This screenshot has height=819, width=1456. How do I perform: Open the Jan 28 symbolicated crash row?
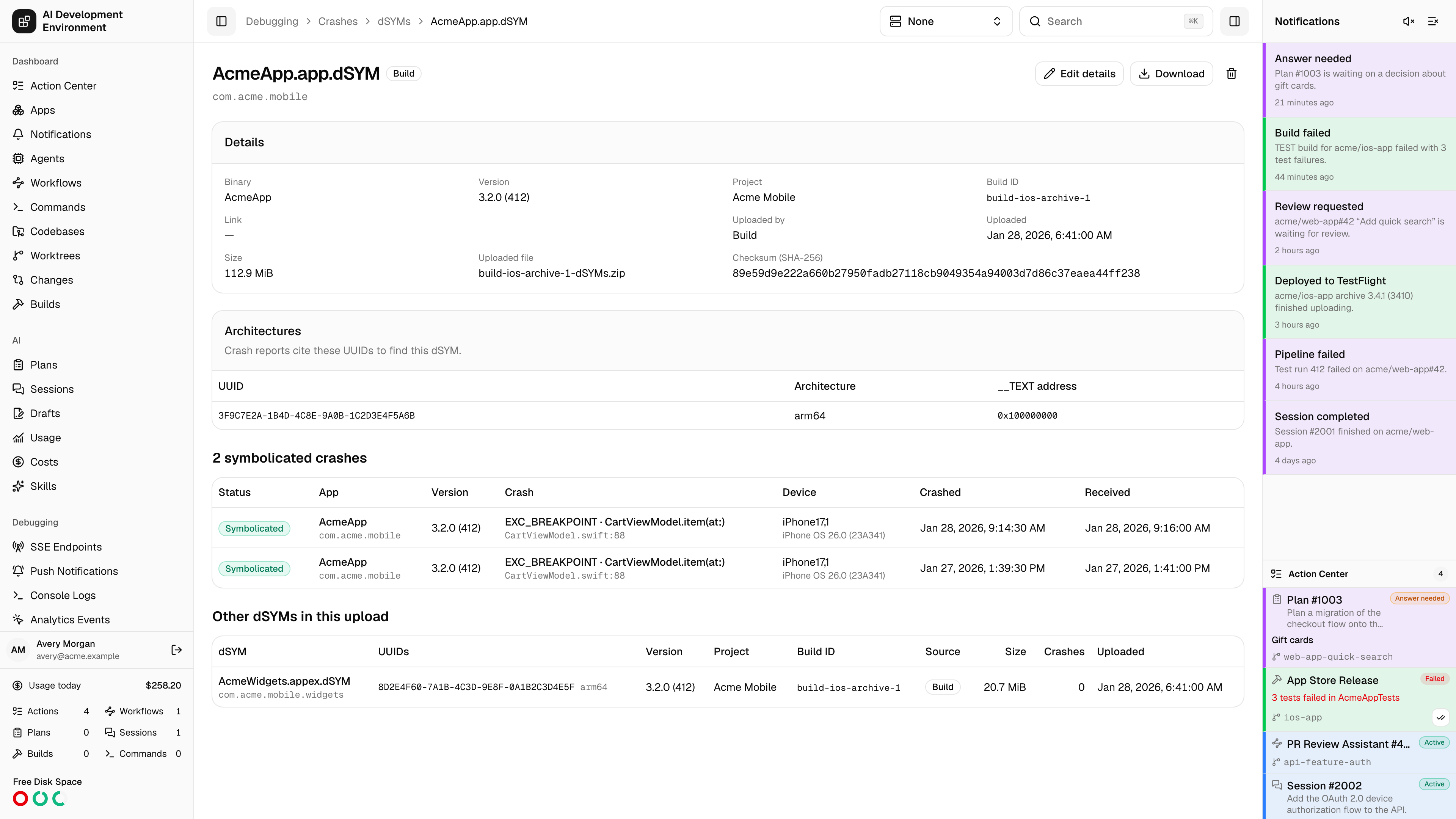[728, 528]
